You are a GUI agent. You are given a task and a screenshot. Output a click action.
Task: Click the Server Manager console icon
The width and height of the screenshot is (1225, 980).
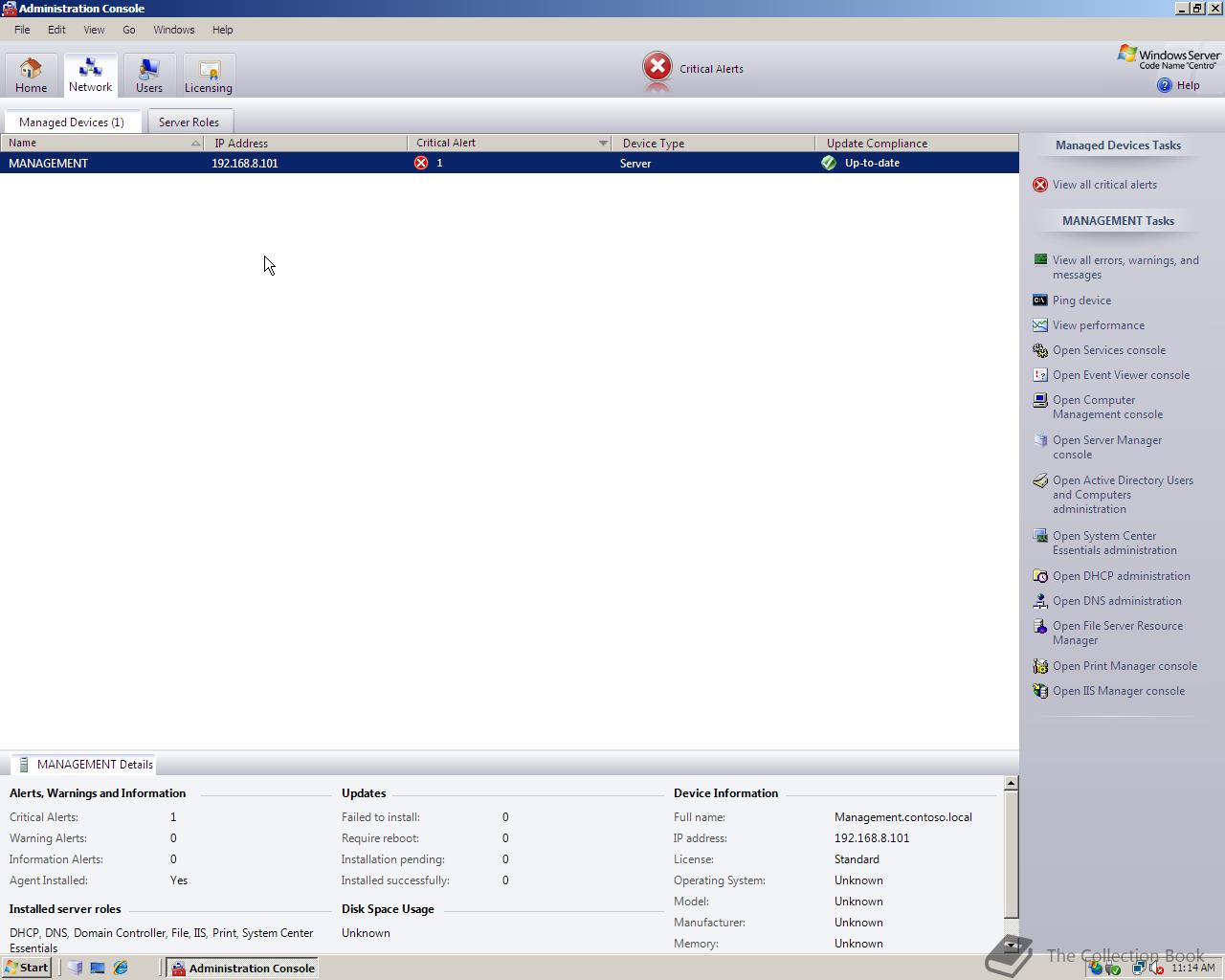(x=1040, y=441)
